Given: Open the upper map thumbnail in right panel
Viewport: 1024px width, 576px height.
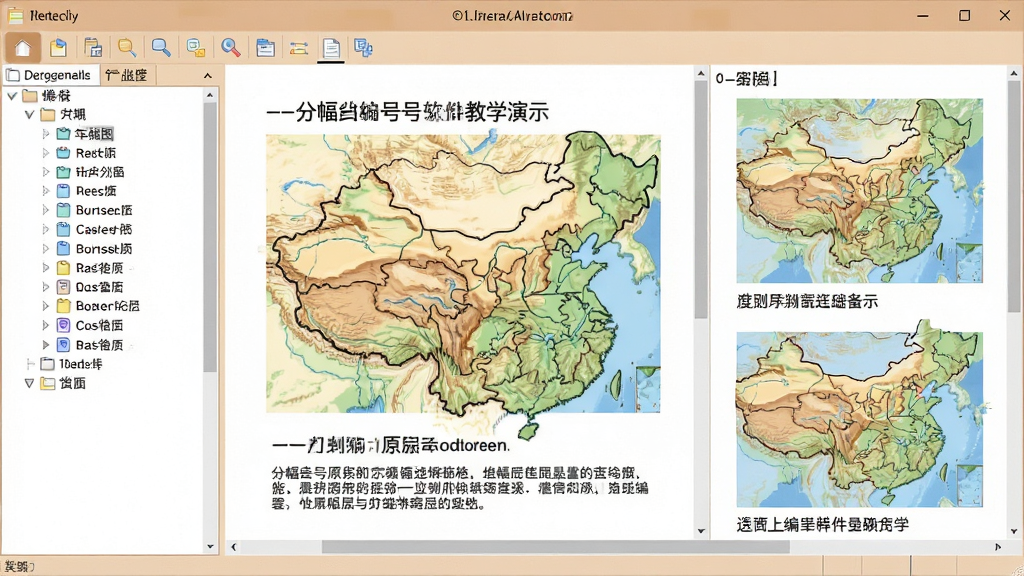Looking at the screenshot, I should point(859,191).
